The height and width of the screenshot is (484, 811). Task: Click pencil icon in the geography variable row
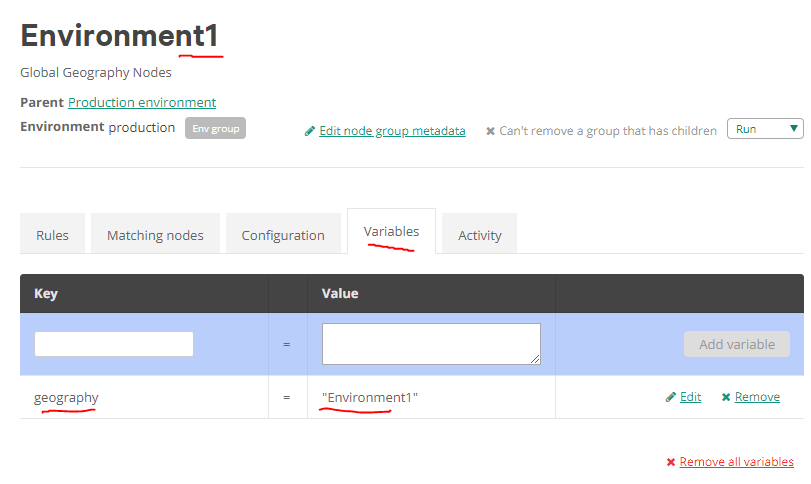tap(671, 397)
